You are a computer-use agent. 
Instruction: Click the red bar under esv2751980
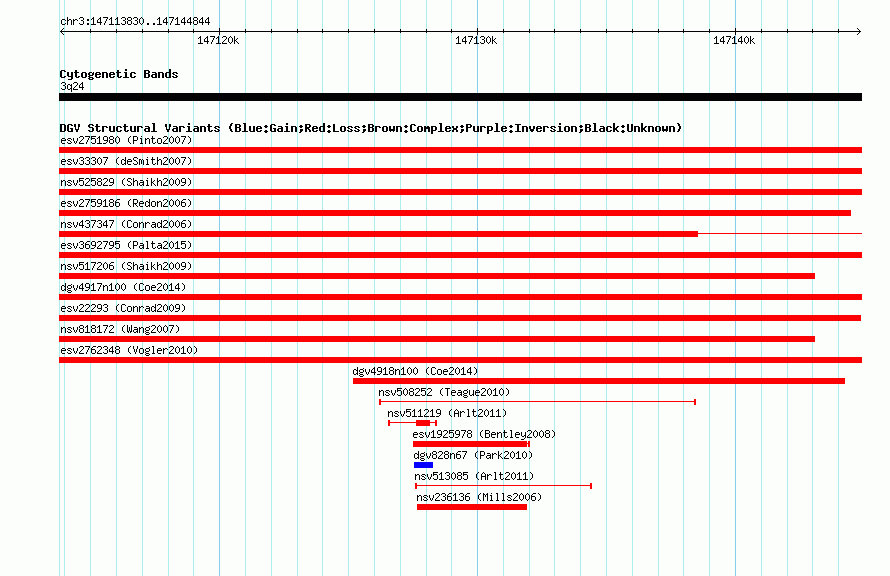click(x=460, y=150)
